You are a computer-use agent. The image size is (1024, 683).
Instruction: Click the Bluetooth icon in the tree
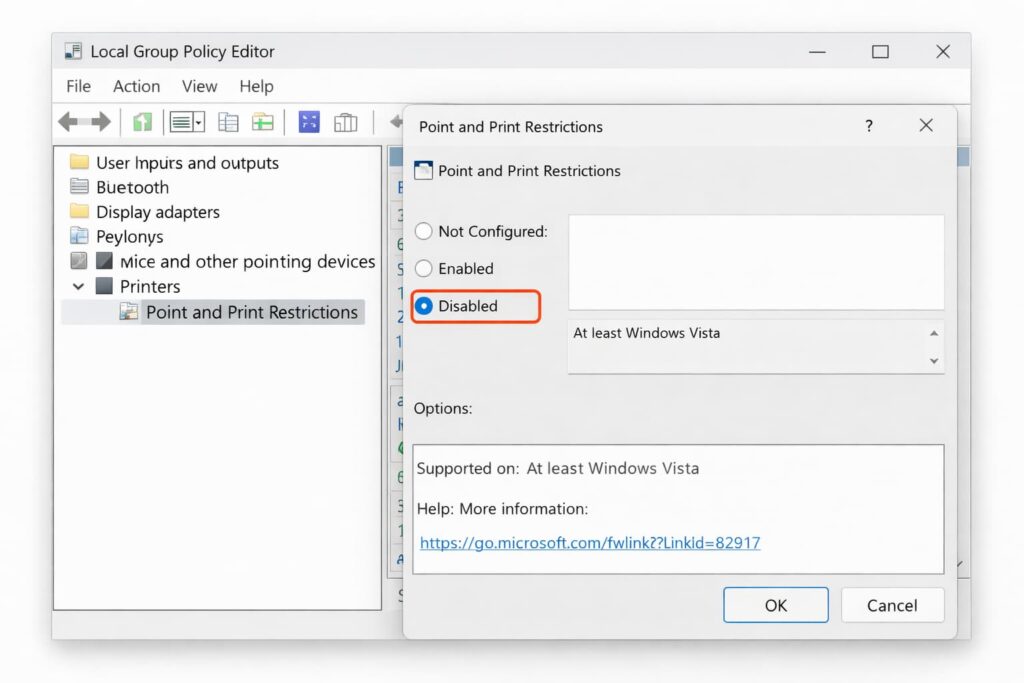pos(80,187)
